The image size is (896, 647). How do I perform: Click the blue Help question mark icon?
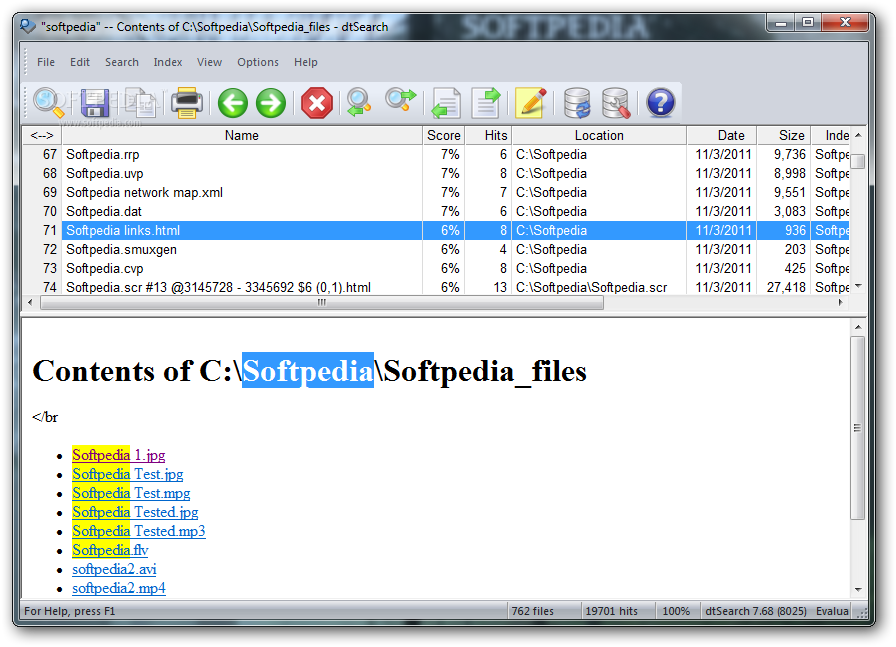[661, 103]
